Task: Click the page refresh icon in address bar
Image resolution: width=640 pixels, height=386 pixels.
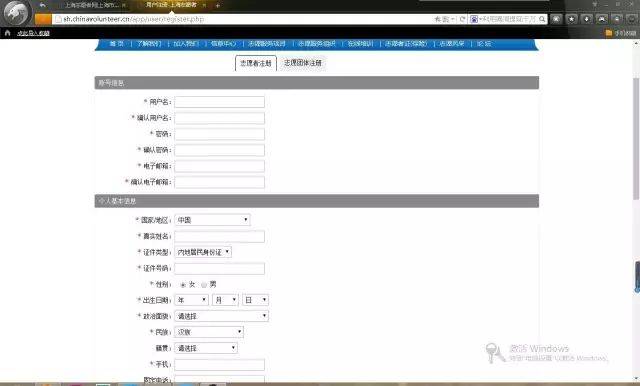Action: tap(462, 19)
